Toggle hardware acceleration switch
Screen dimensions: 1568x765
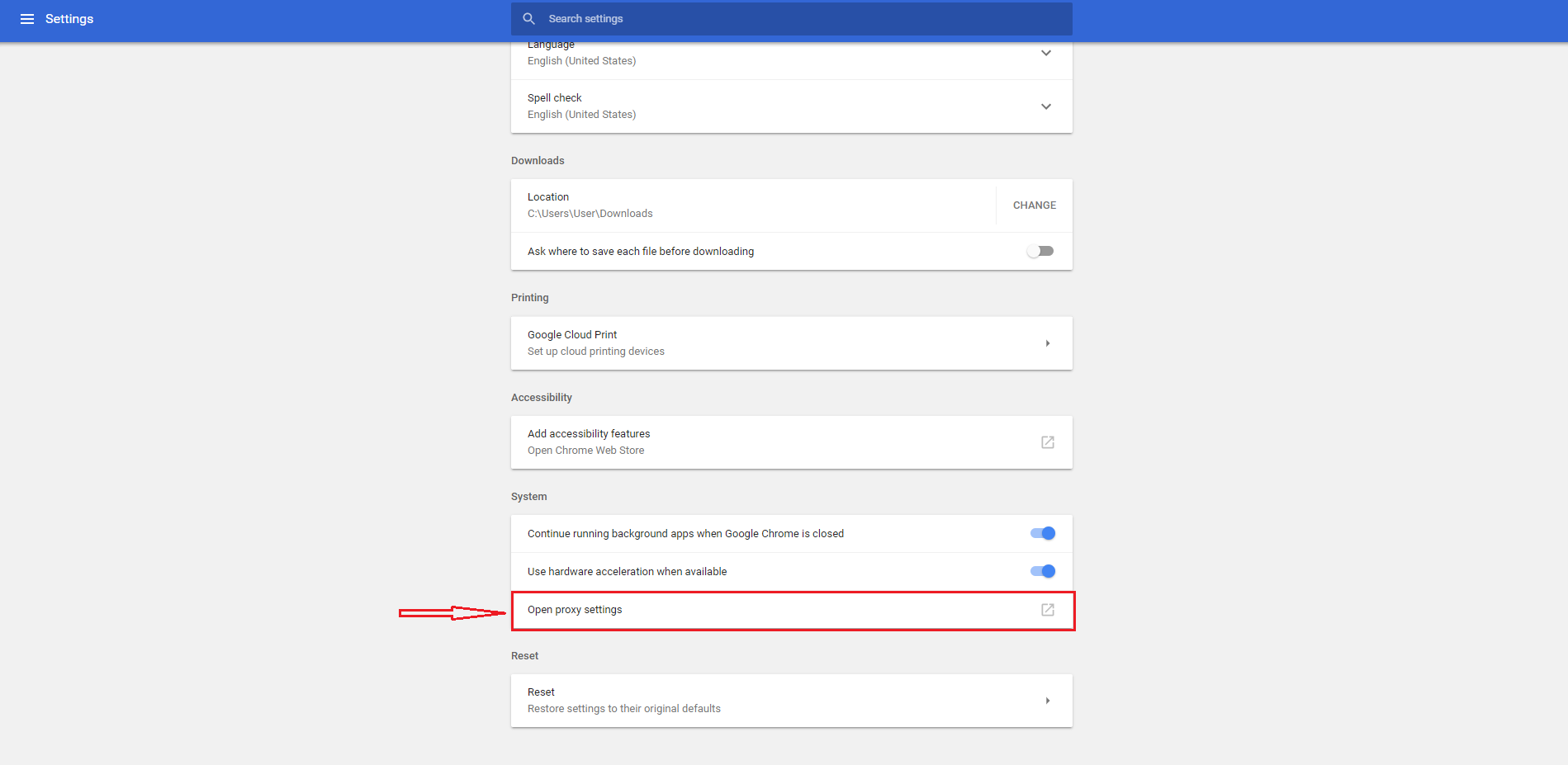(1043, 571)
